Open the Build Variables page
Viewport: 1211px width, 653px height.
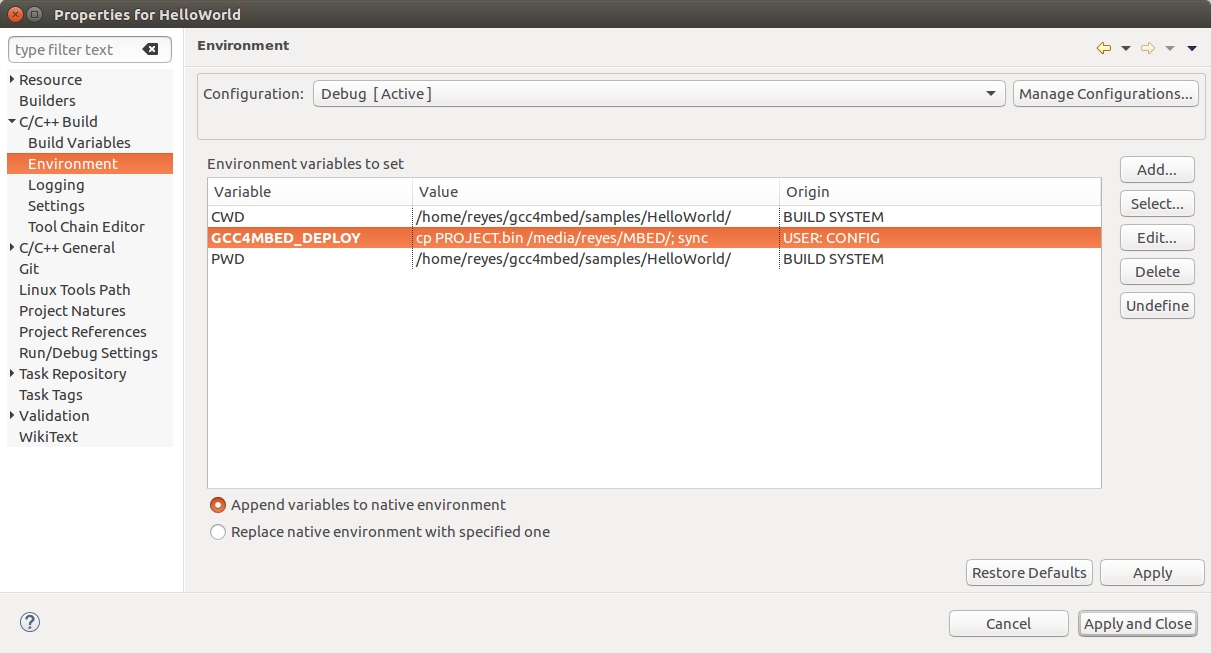tap(79, 143)
